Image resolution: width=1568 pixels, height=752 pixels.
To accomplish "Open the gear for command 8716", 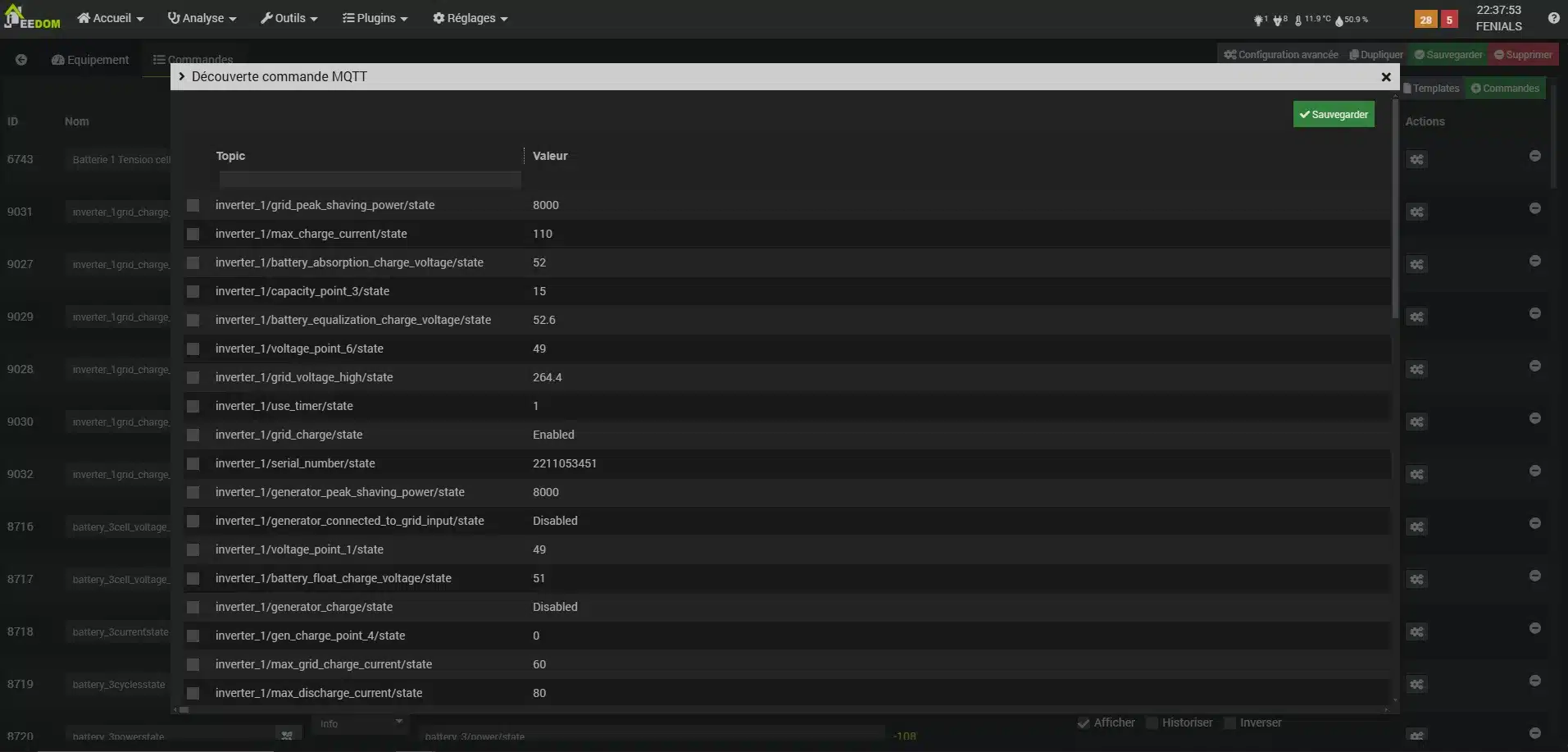I will (x=1416, y=526).
